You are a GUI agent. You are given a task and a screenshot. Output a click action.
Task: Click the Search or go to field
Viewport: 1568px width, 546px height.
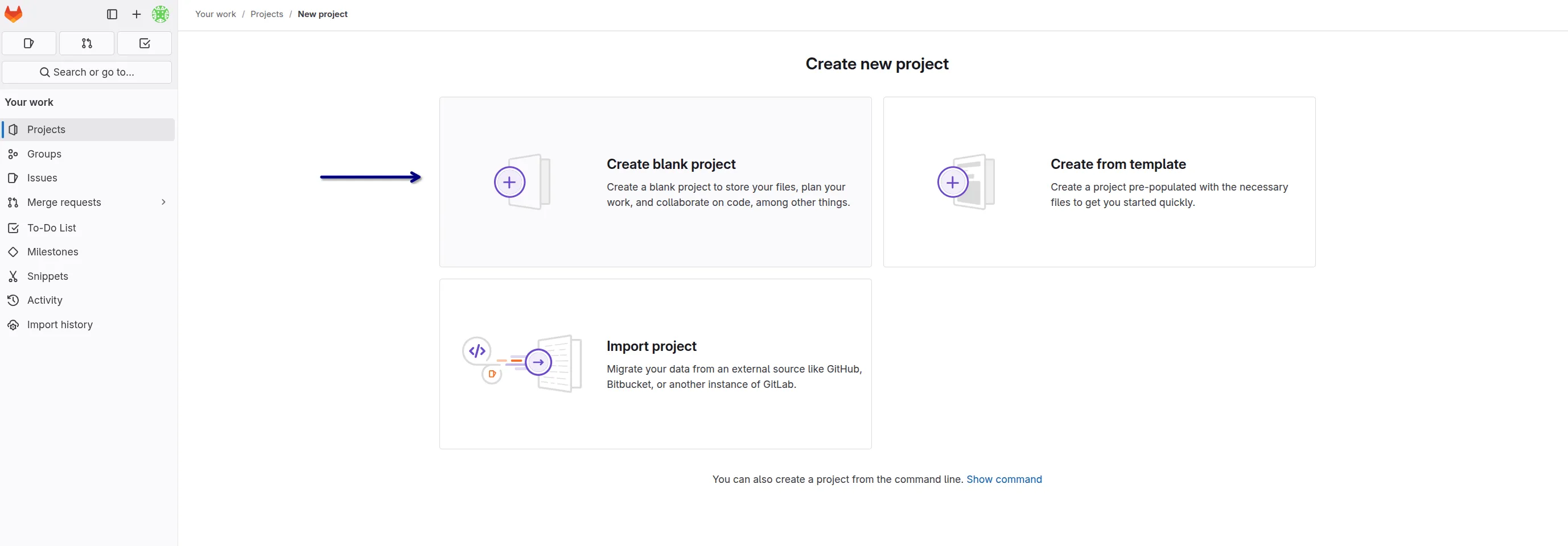[87, 72]
